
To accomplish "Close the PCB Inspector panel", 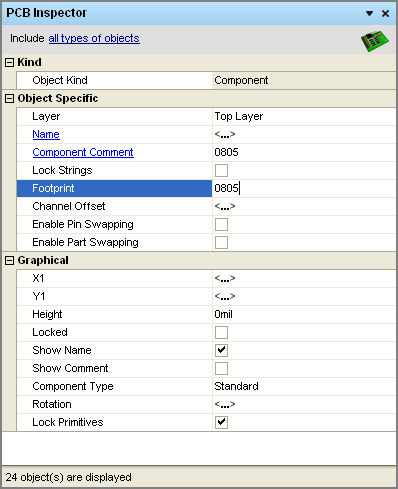I will tap(385, 14).
